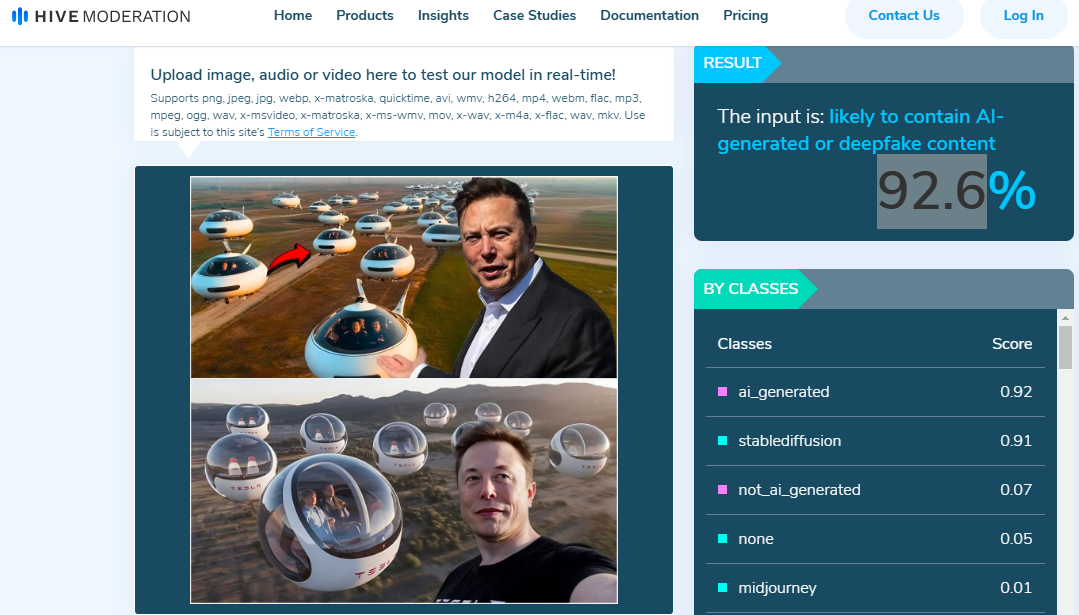1079x615 pixels.
Task: Click the pink not_ai_generated class marker
Action: tap(722, 490)
